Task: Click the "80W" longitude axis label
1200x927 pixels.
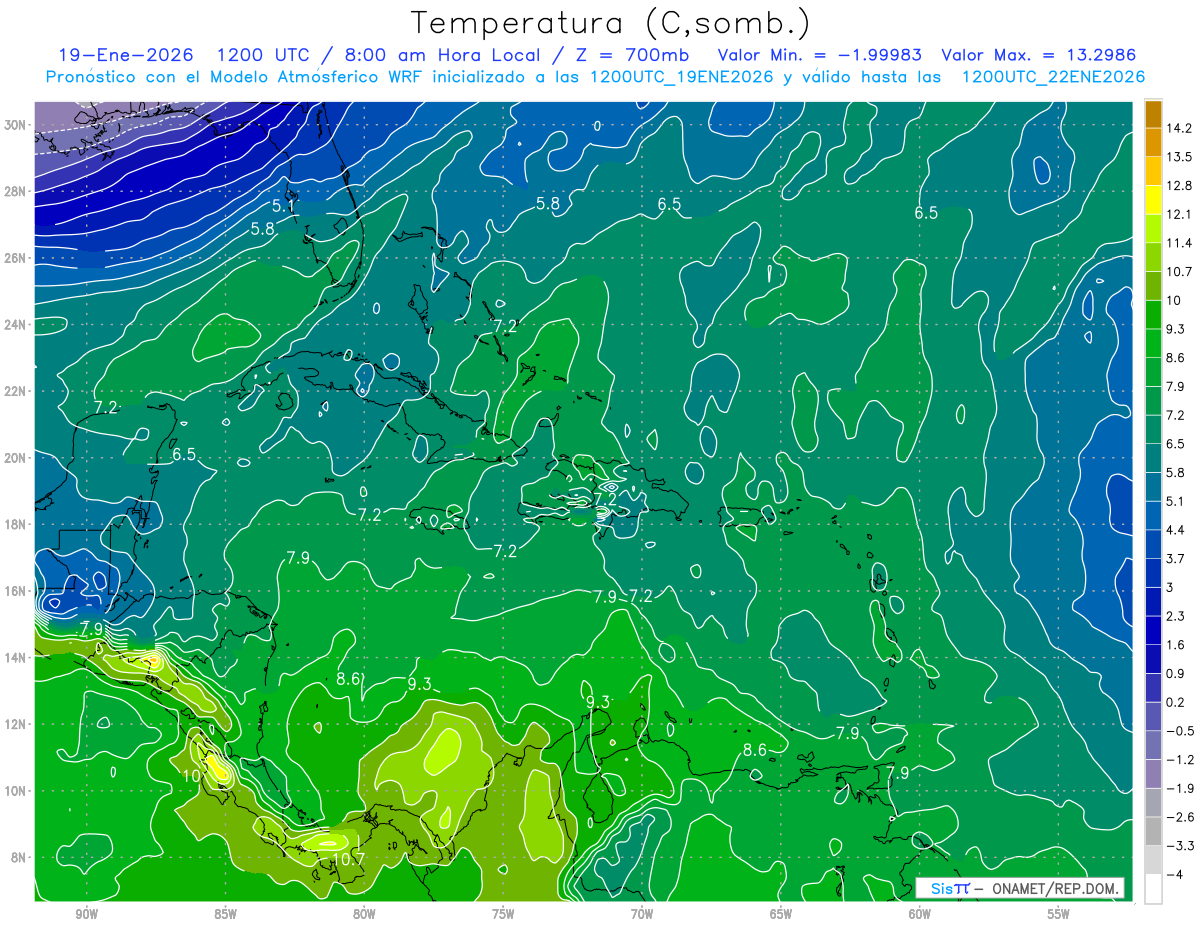Action: [364, 914]
